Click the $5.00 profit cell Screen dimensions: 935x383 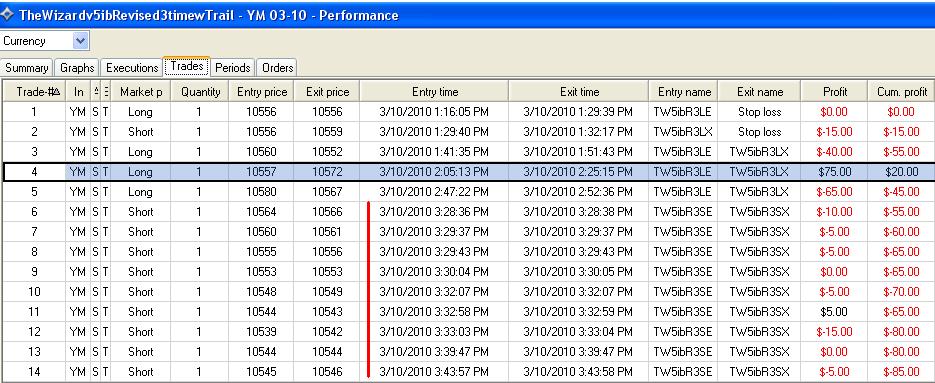point(835,311)
